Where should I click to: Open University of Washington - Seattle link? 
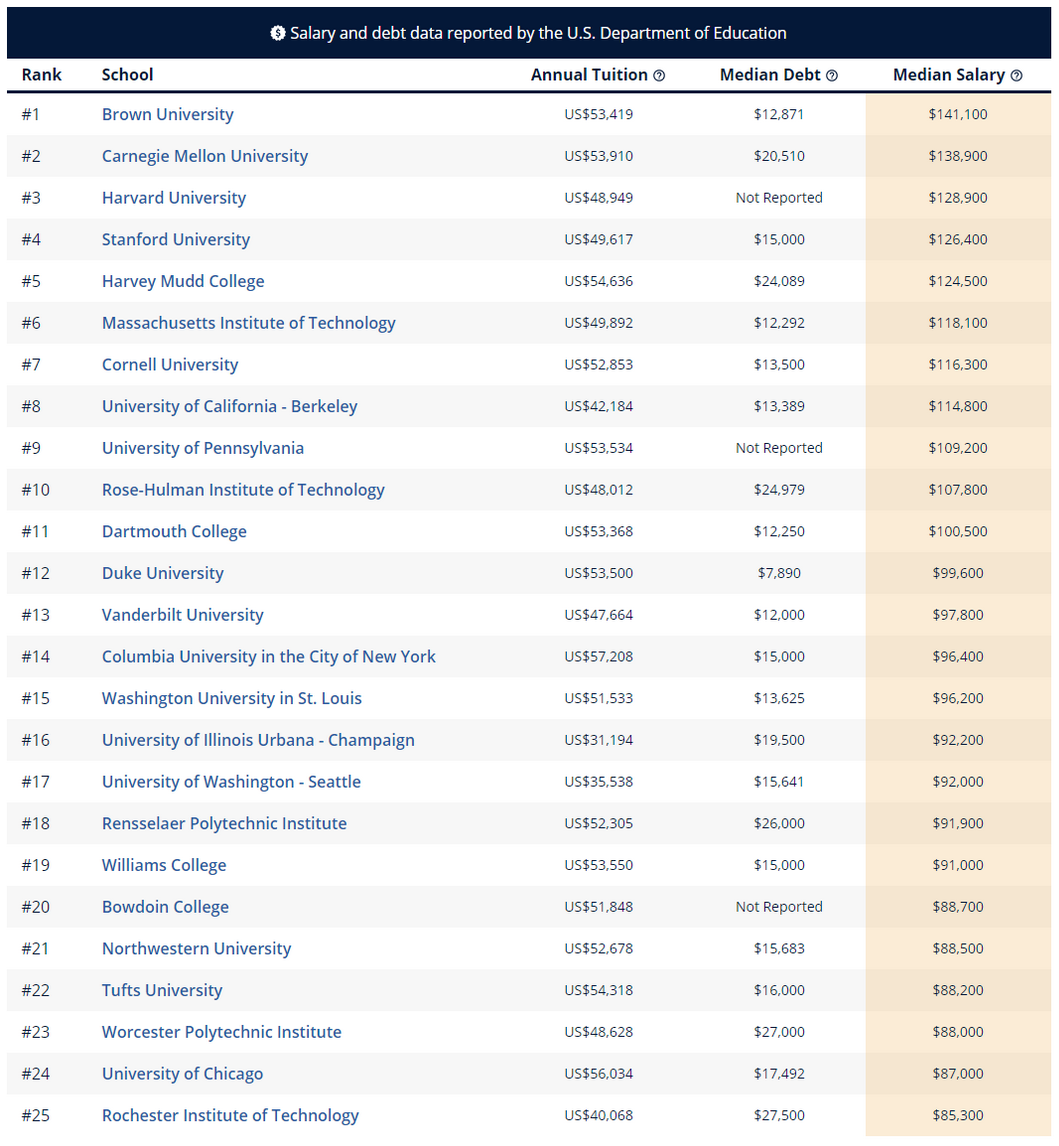coord(231,781)
